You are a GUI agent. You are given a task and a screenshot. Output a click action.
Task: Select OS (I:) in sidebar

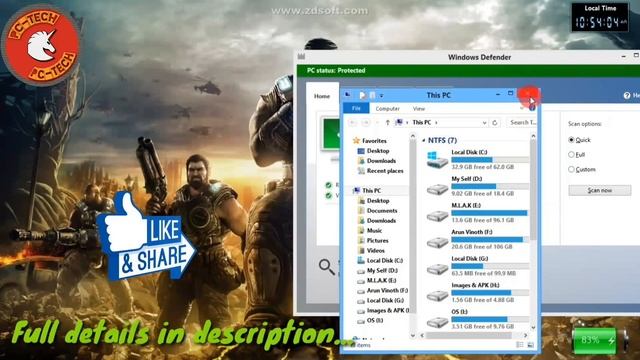[x=374, y=320]
